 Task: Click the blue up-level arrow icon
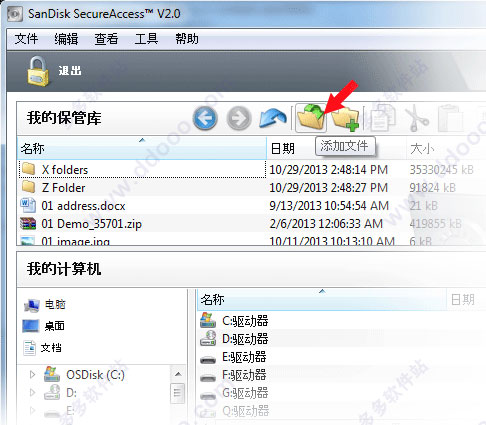pos(273,118)
